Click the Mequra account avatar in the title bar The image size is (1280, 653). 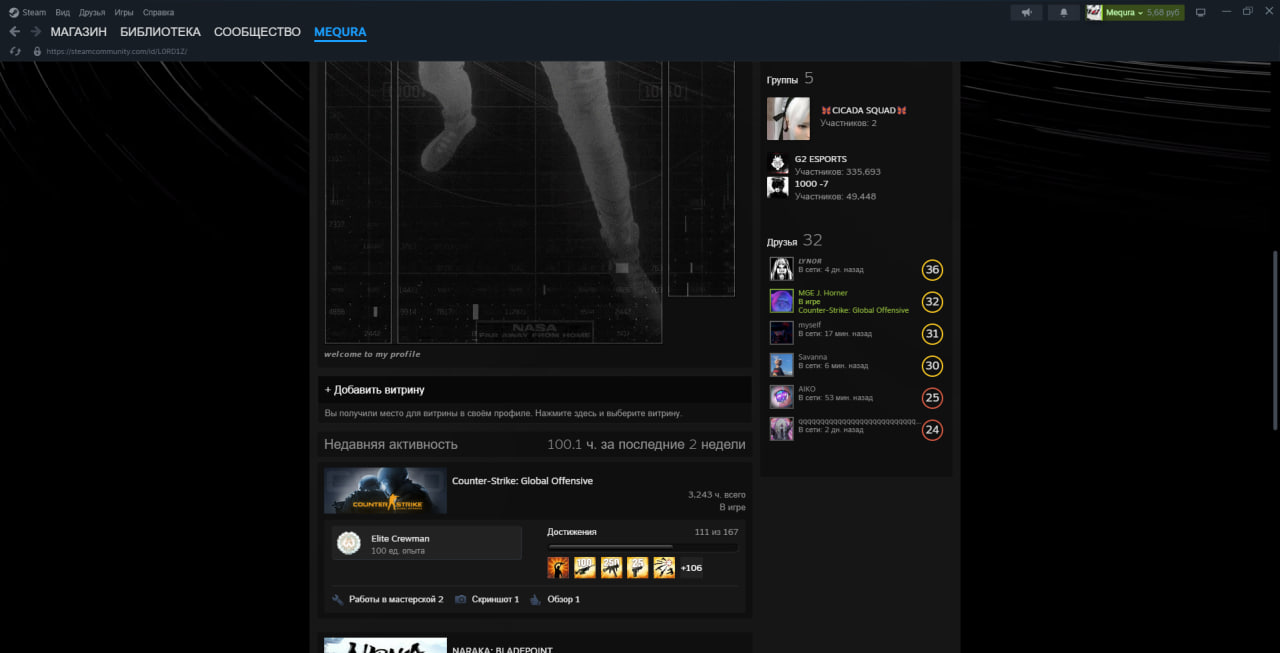pyautogui.click(x=1095, y=12)
